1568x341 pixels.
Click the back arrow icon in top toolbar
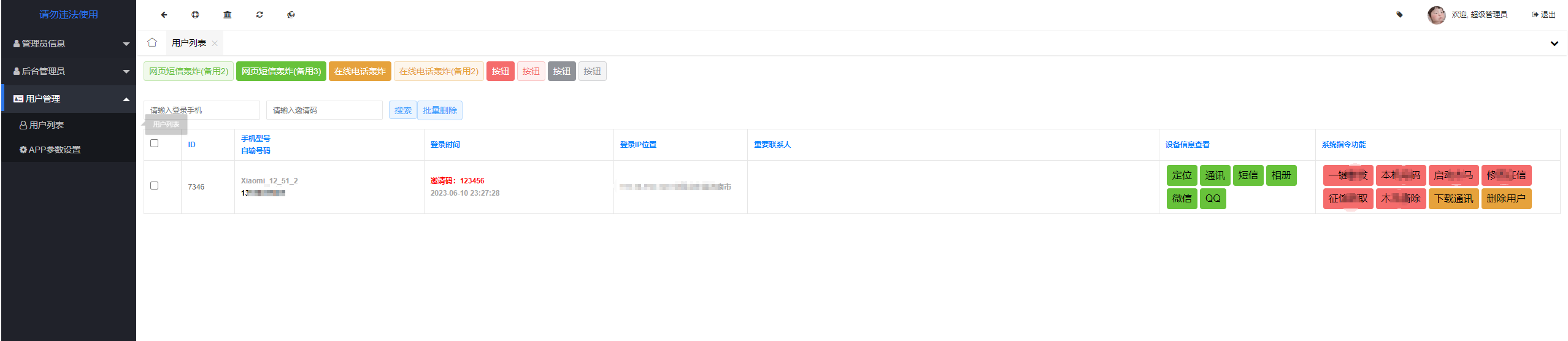click(x=164, y=15)
